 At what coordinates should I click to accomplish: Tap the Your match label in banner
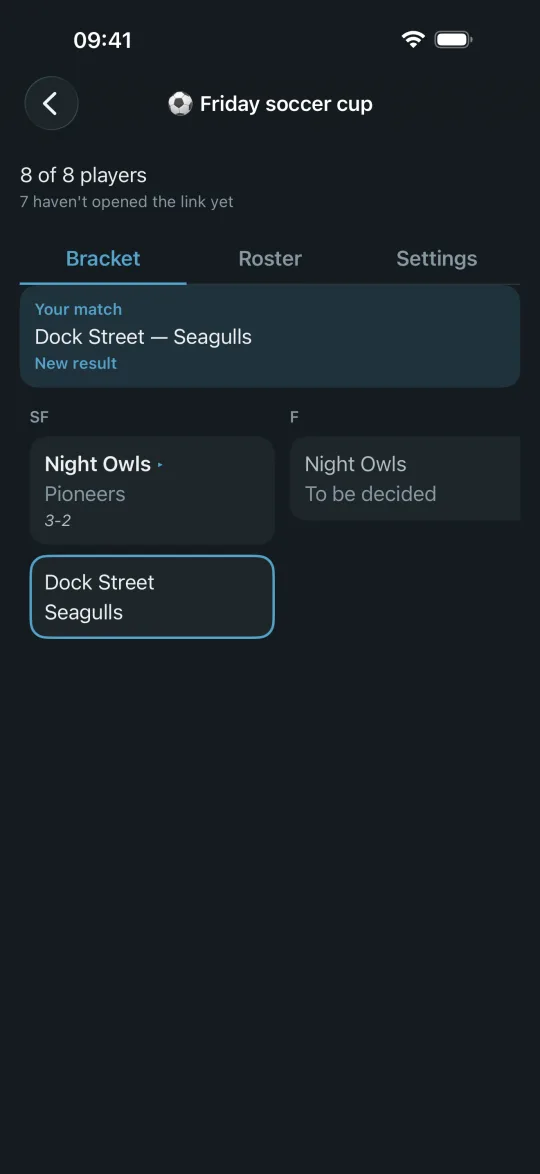(78, 309)
